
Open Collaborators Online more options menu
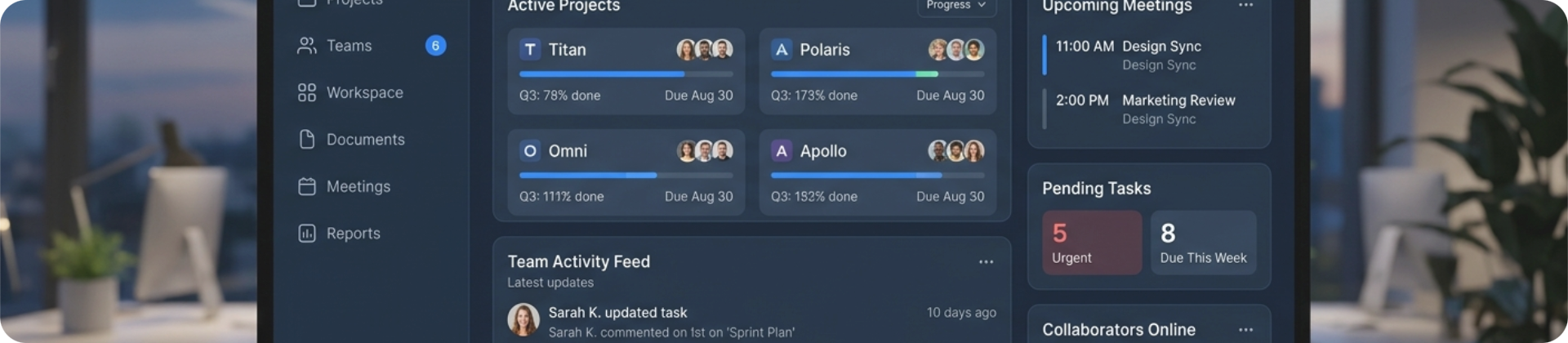[x=1245, y=330]
